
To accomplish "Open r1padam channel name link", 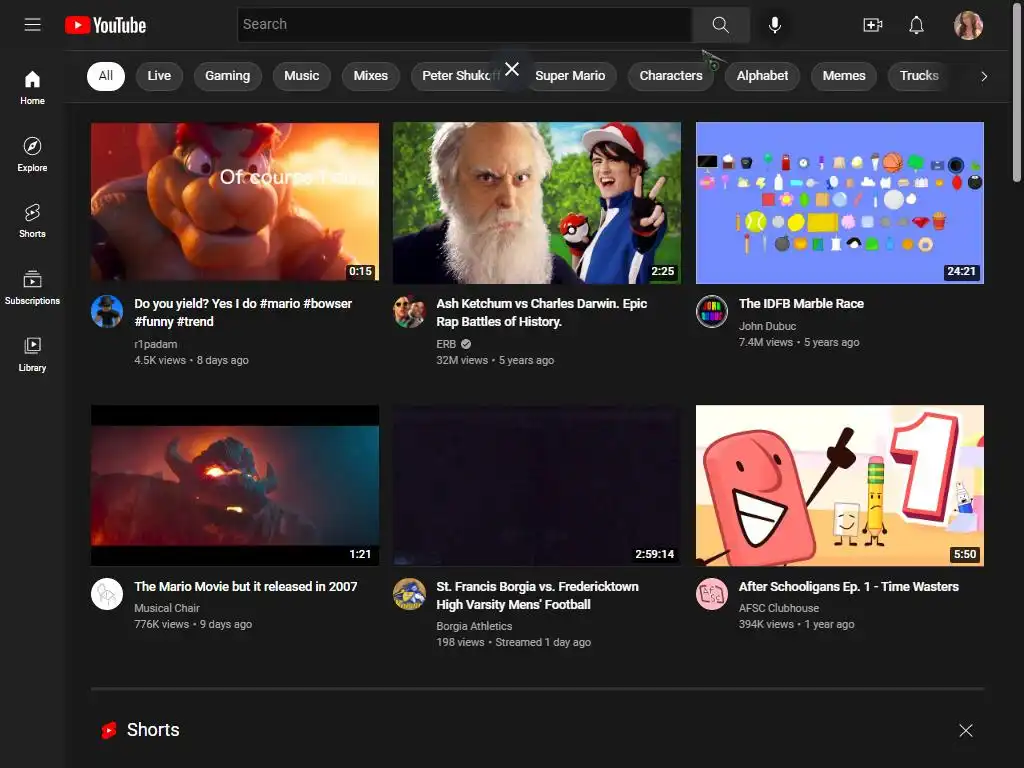I will 155,344.
